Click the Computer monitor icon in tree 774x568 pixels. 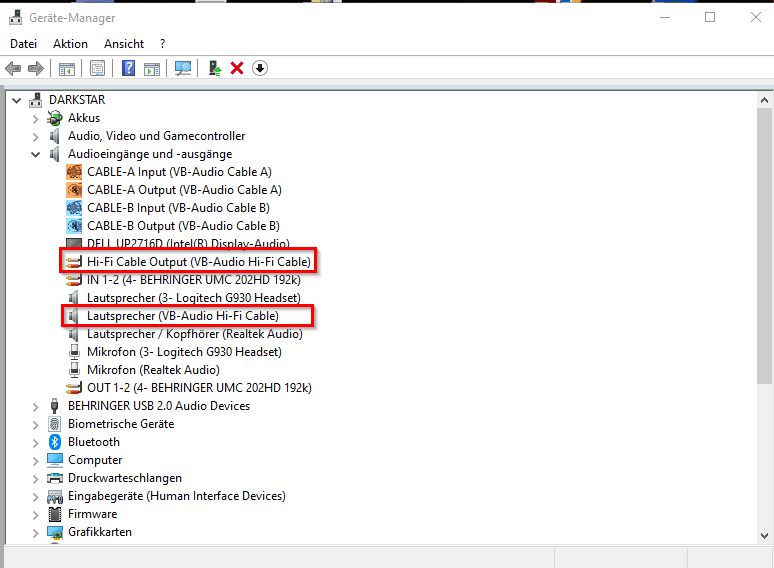point(55,460)
